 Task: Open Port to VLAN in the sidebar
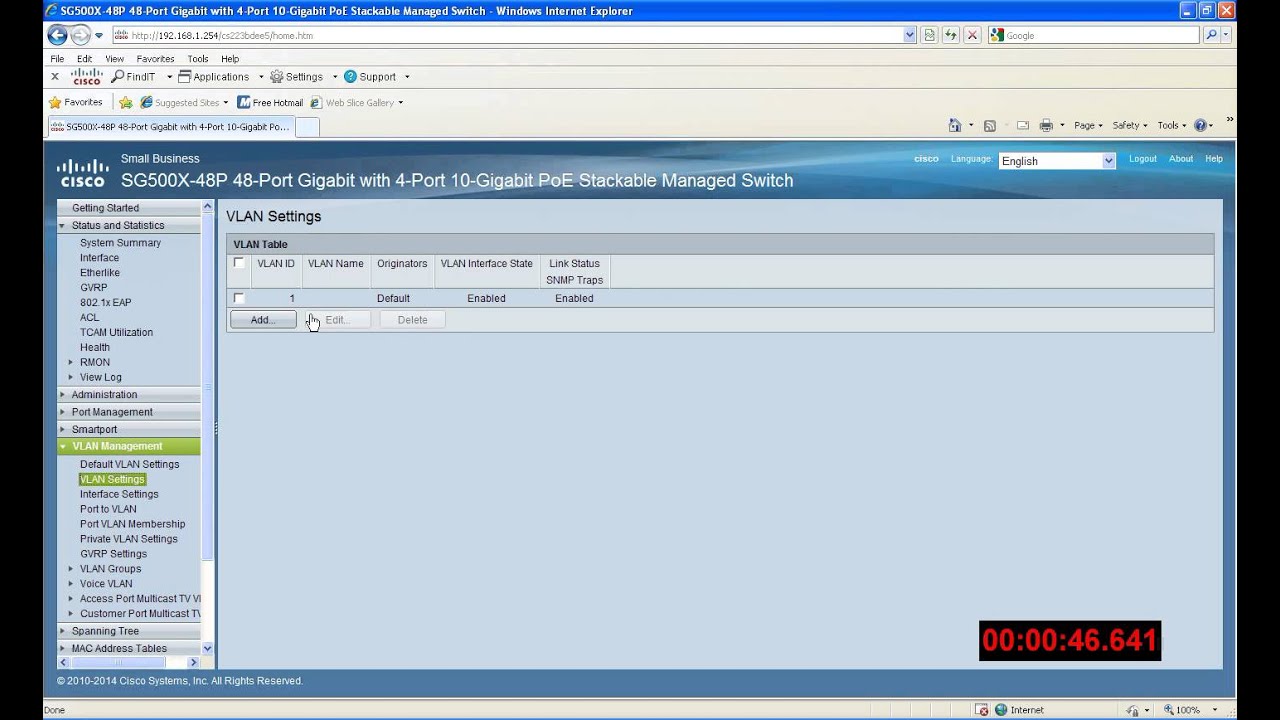tap(108, 509)
